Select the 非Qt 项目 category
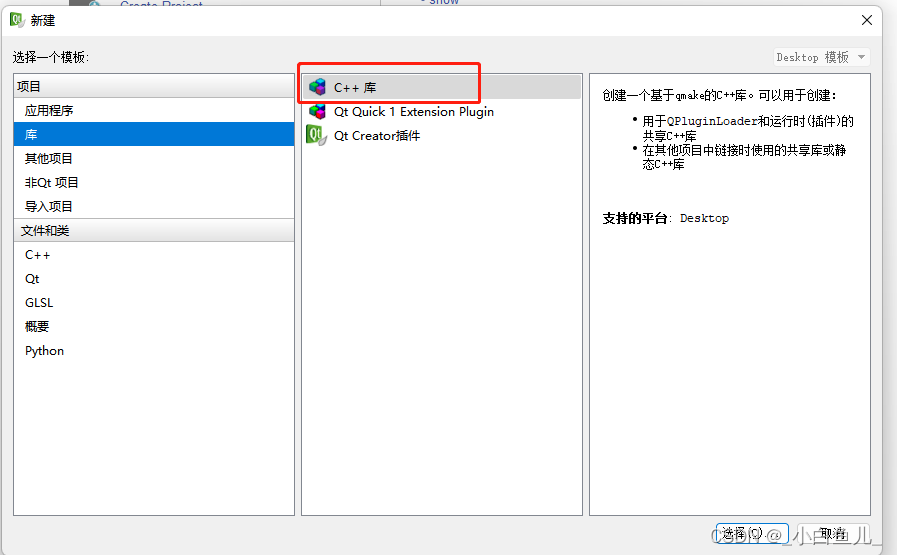 [x=154, y=183]
